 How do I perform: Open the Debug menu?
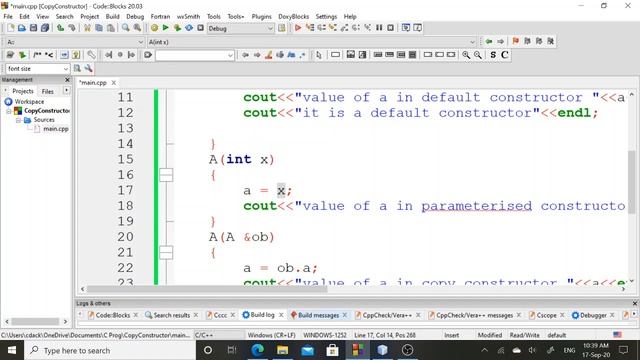click(135, 16)
